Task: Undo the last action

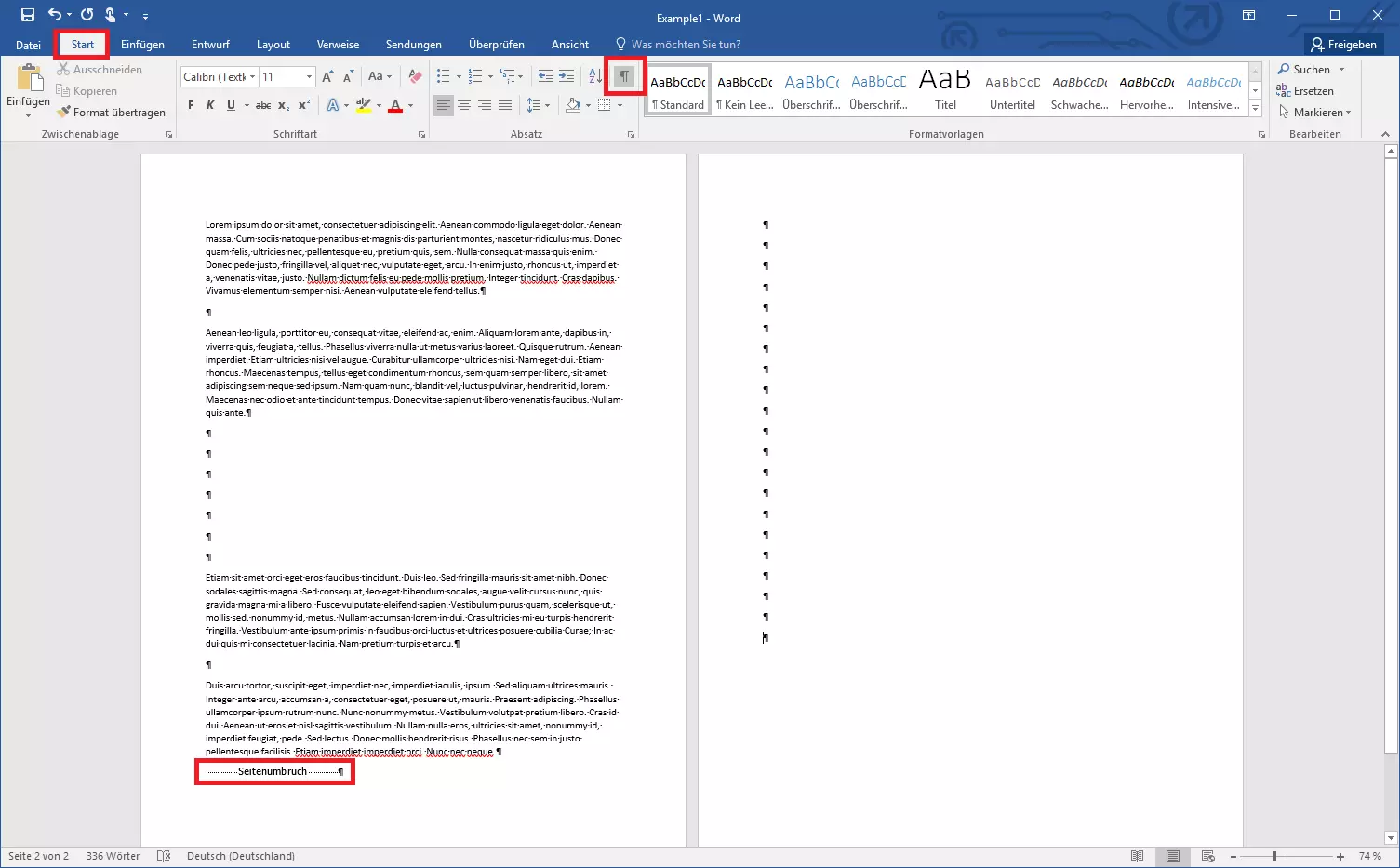Action: (x=55, y=15)
